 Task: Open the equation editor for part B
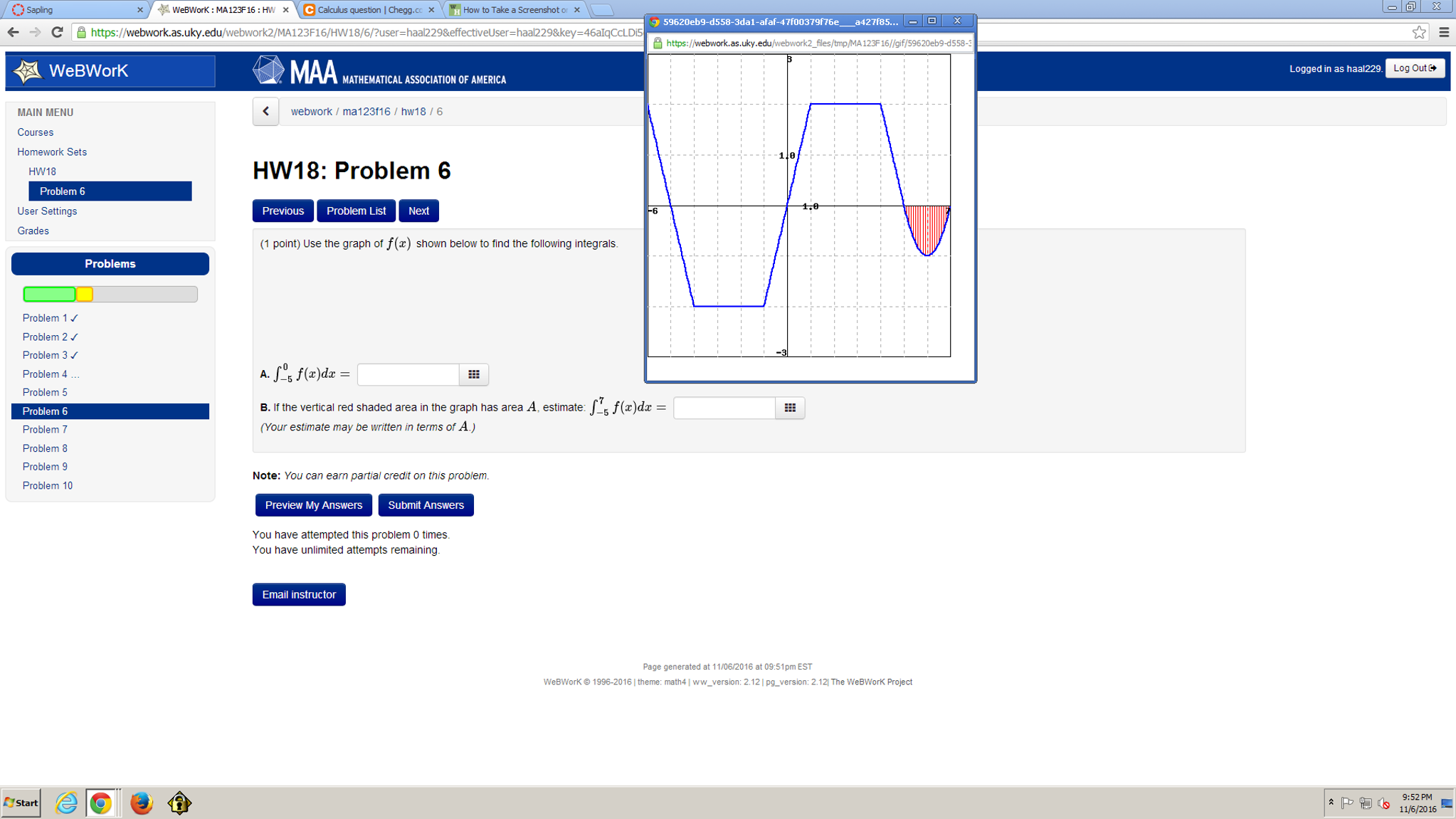(789, 408)
